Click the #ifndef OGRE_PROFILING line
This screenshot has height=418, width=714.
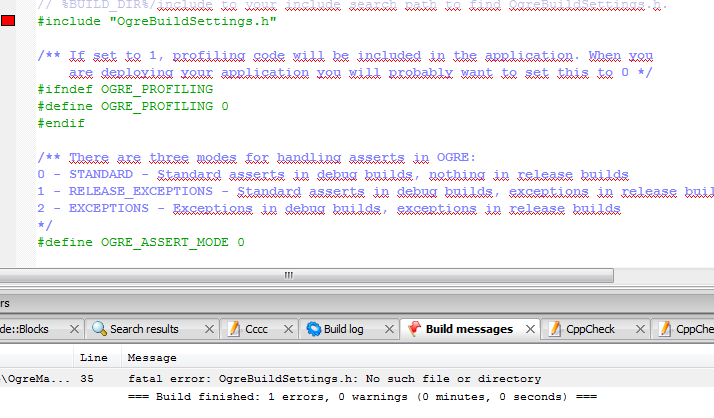tap(125, 89)
